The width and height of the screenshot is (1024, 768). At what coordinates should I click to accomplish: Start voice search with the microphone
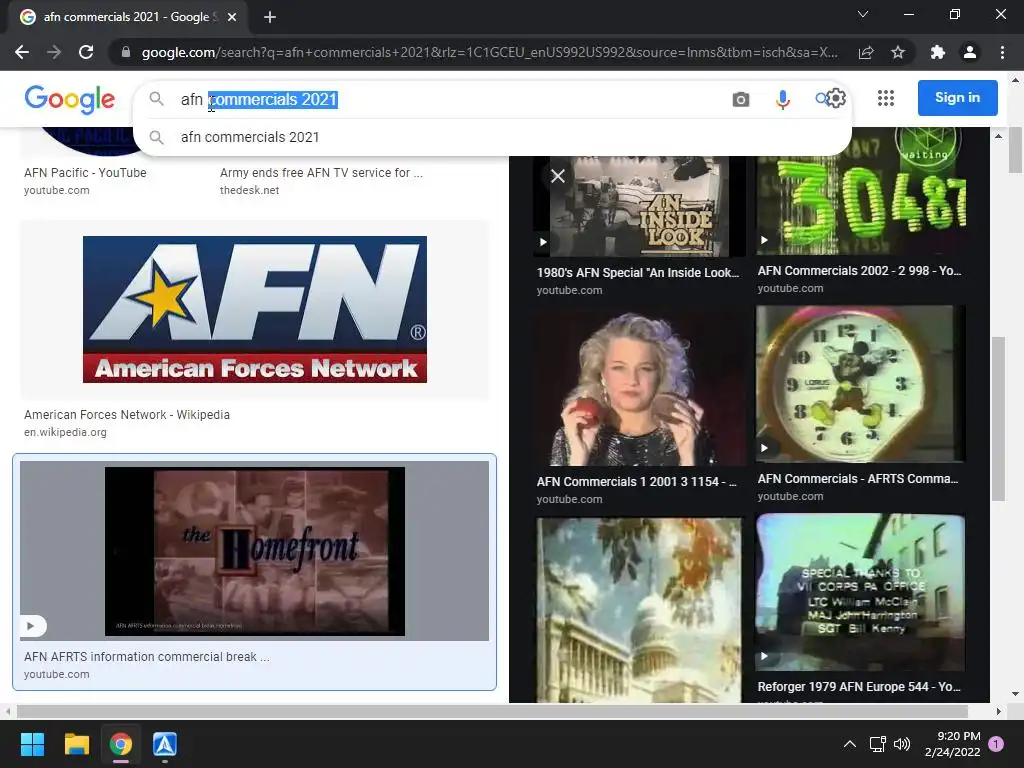coord(782,99)
